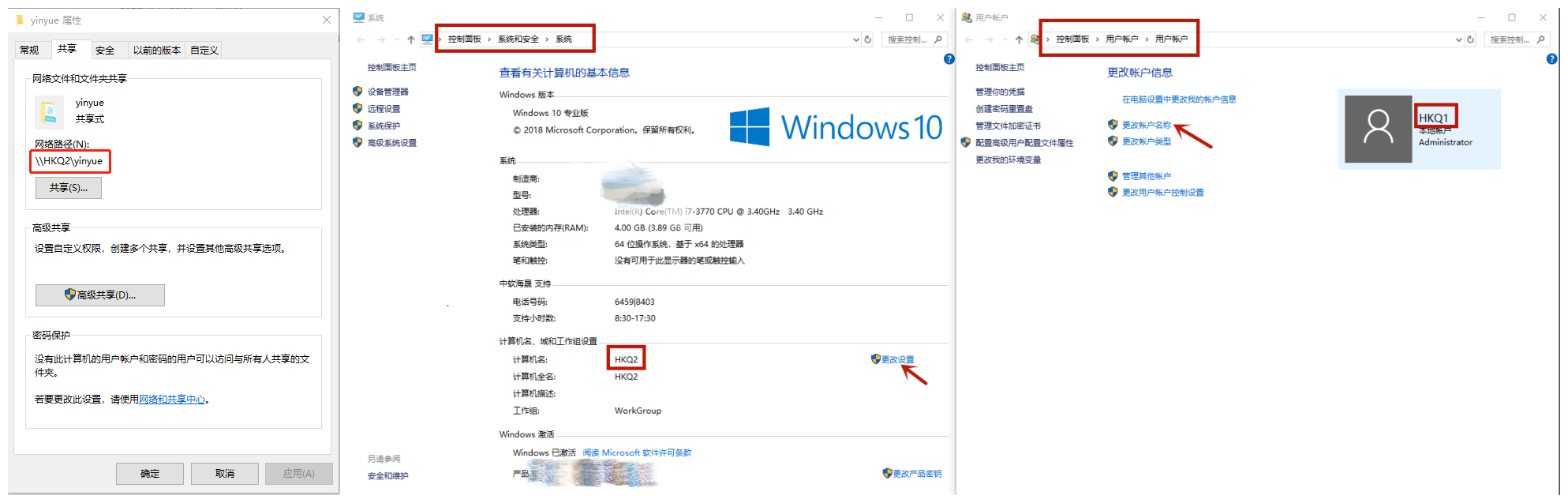
Task: Open the 安全 tab in properties
Action: [105, 50]
